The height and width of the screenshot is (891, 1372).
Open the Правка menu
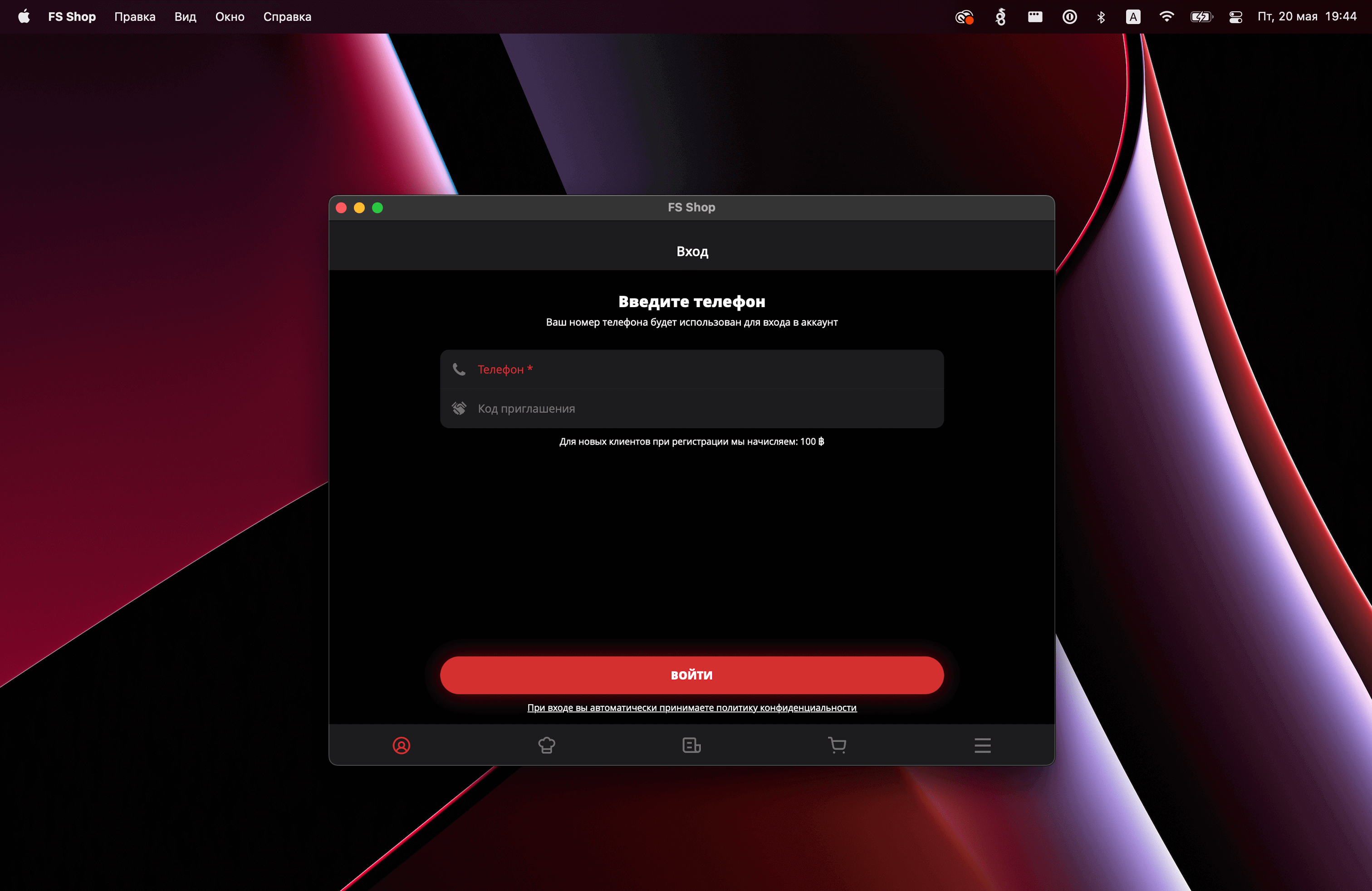pyautogui.click(x=135, y=17)
